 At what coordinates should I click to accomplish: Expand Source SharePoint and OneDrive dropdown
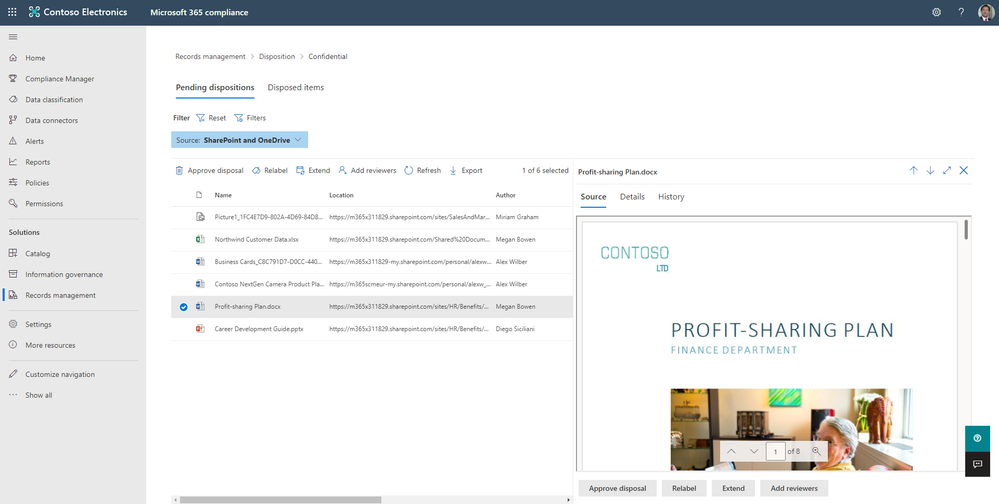[239, 140]
